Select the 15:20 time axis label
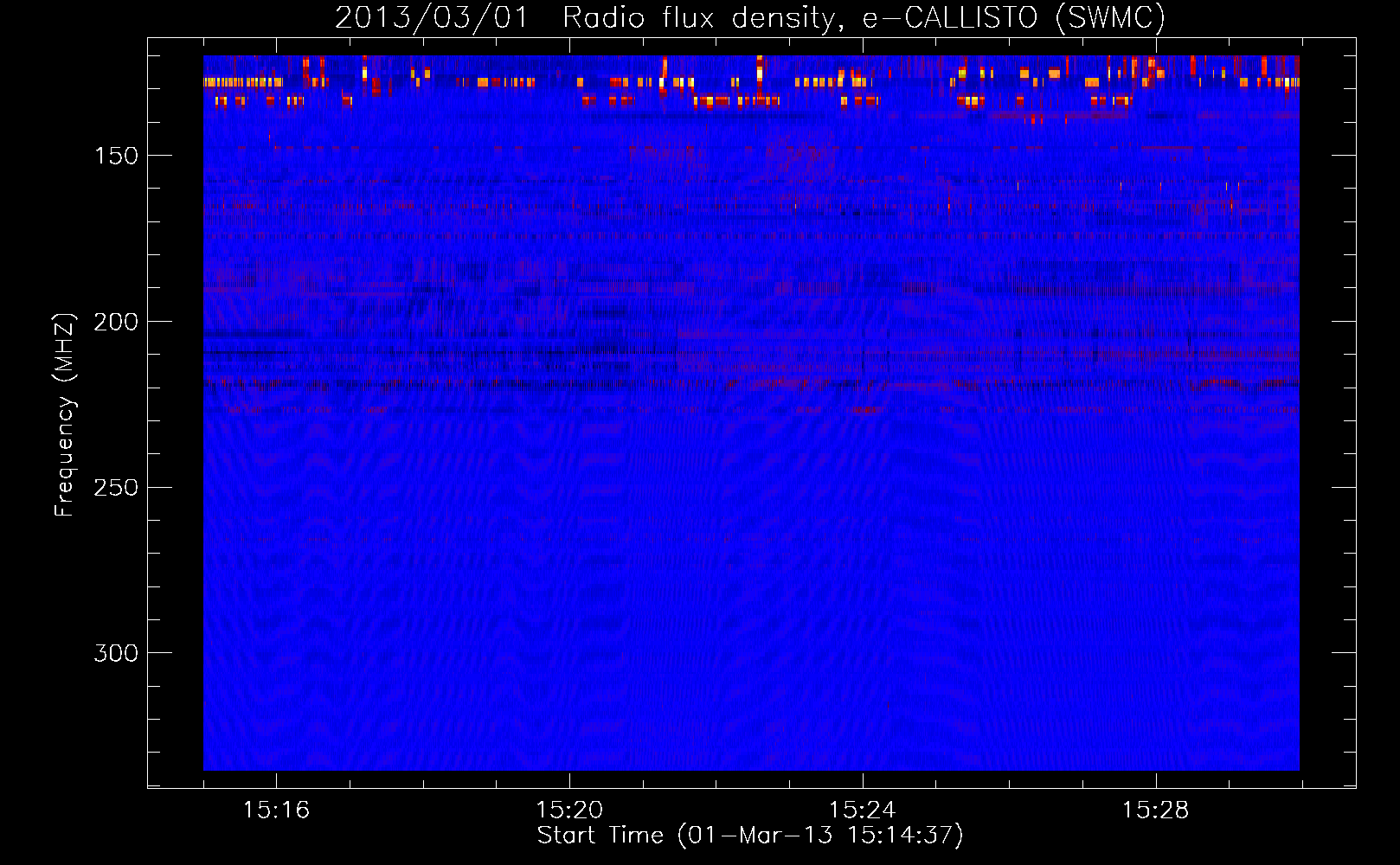Image resolution: width=1400 pixels, height=865 pixels. pyautogui.click(x=569, y=811)
